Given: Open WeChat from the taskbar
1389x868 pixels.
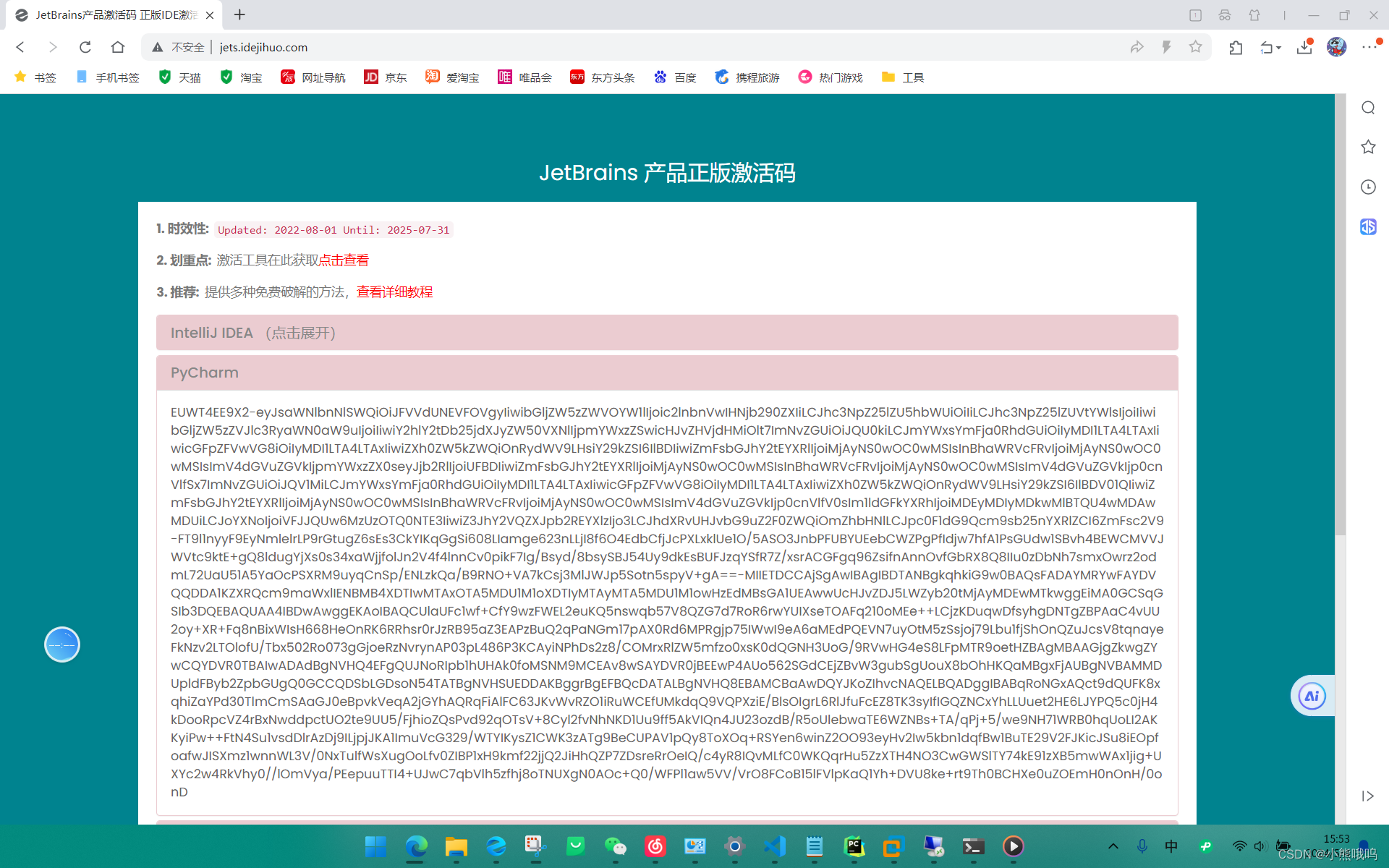Looking at the screenshot, I should click(616, 846).
